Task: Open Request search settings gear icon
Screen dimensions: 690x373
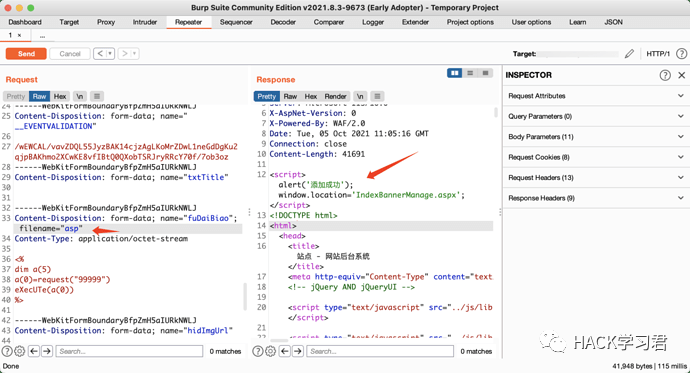Action: tap(19, 351)
